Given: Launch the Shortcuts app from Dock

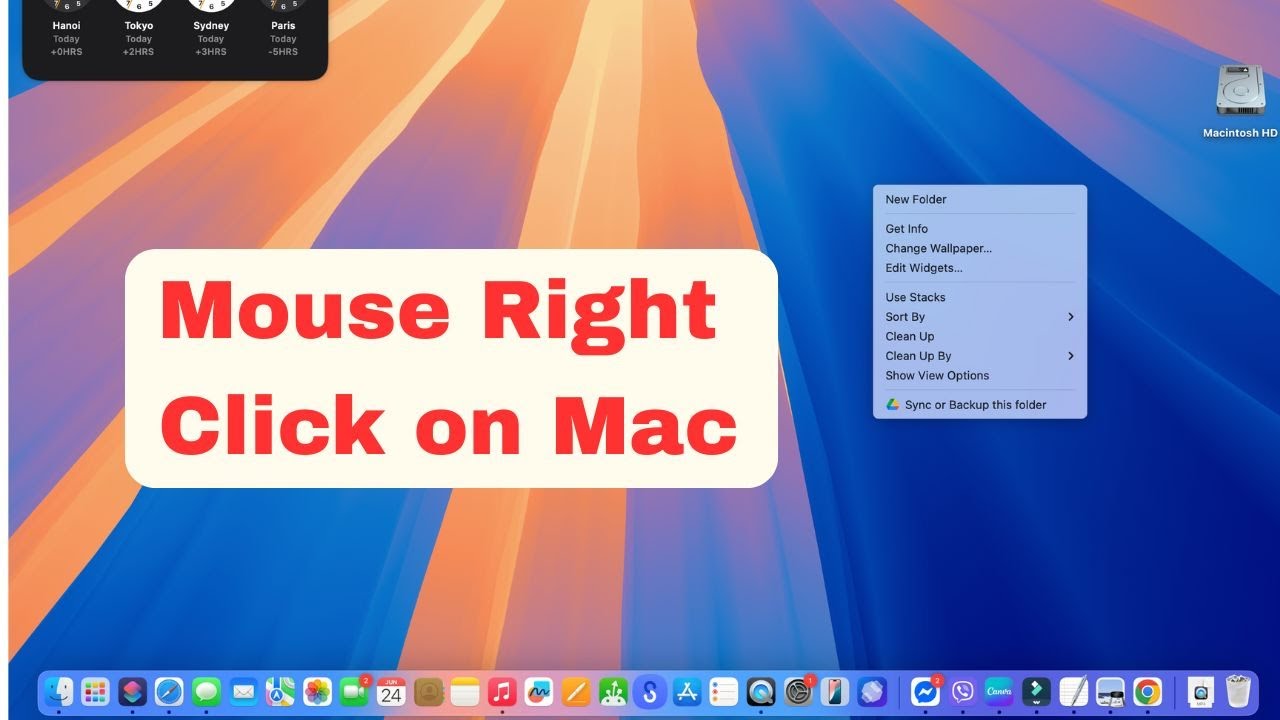Looking at the screenshot, I should [132, 691].
